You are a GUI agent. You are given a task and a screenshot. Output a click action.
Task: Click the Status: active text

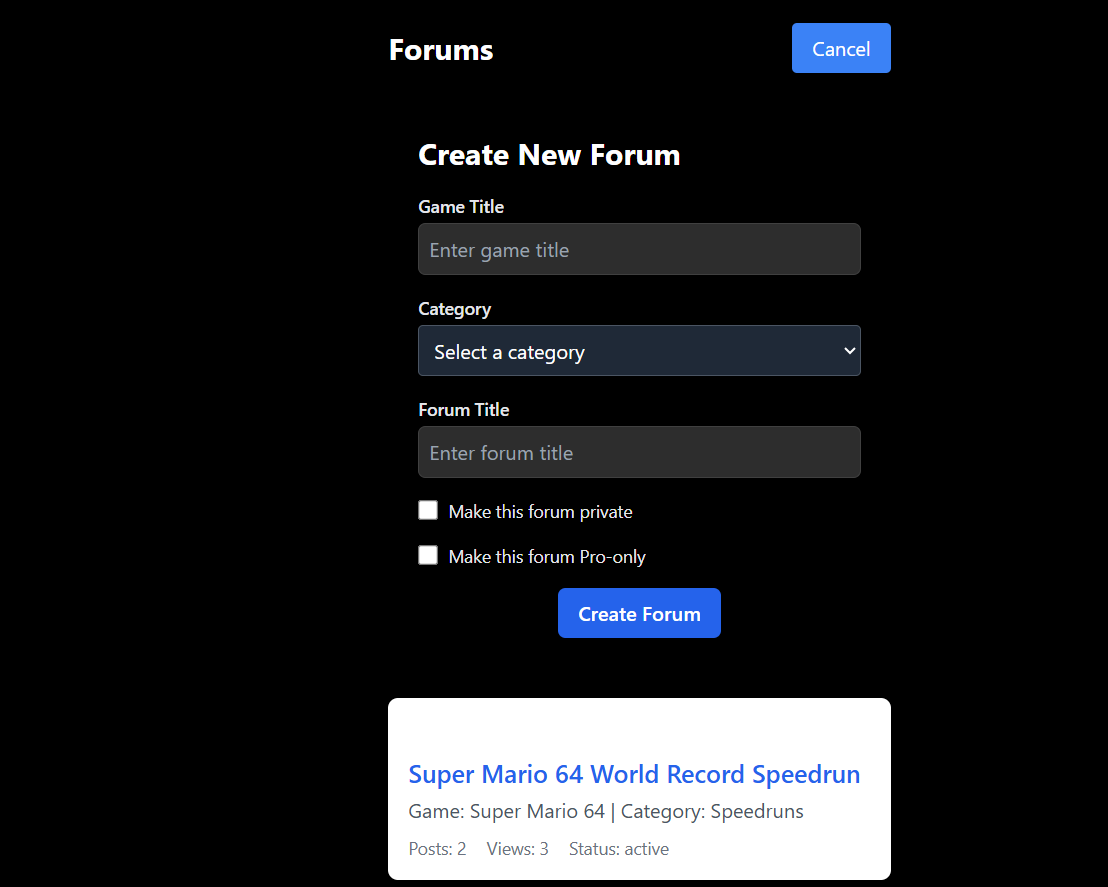click(x=618, y=849)
